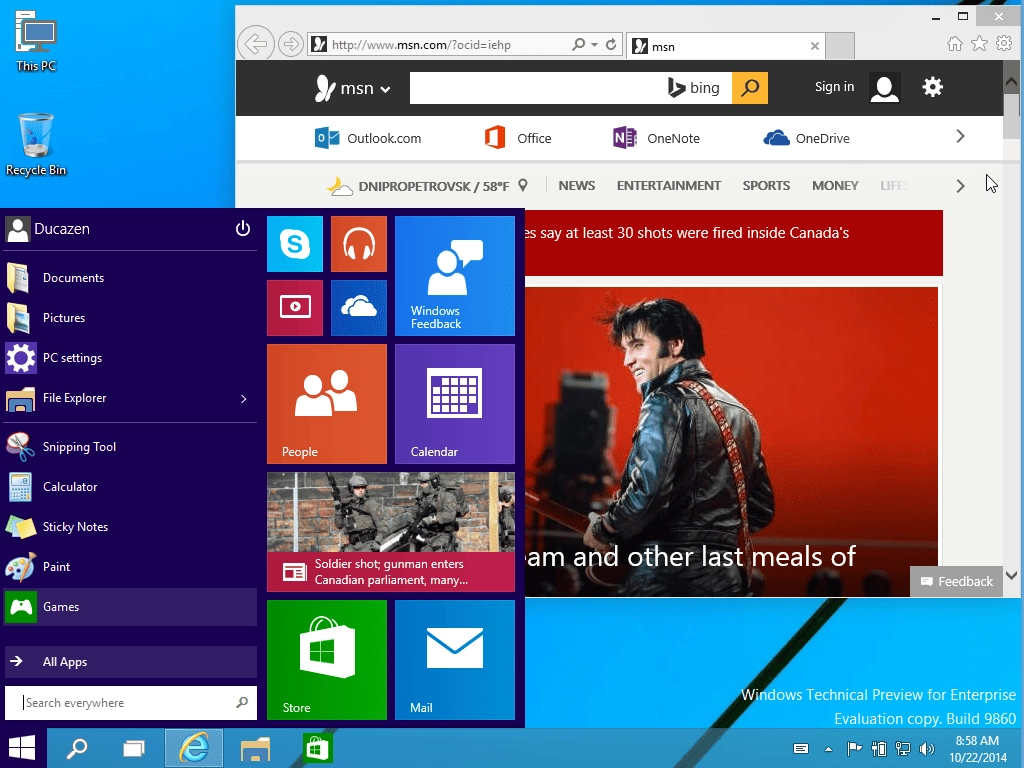Open a new tab in IE
Screen dimensions: 1024x768
point(840,46)
